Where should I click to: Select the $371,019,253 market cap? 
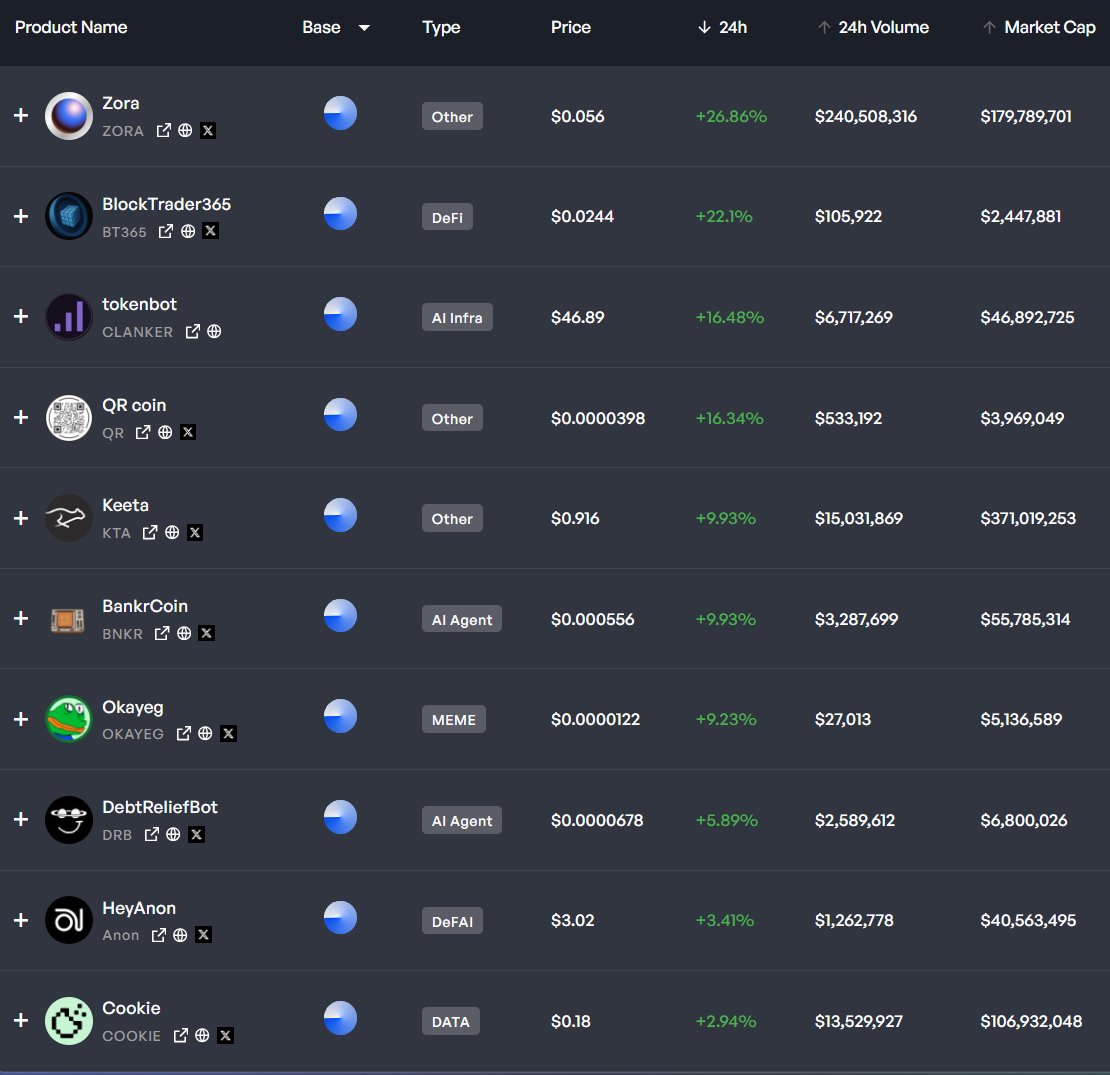pos(1028,518)
